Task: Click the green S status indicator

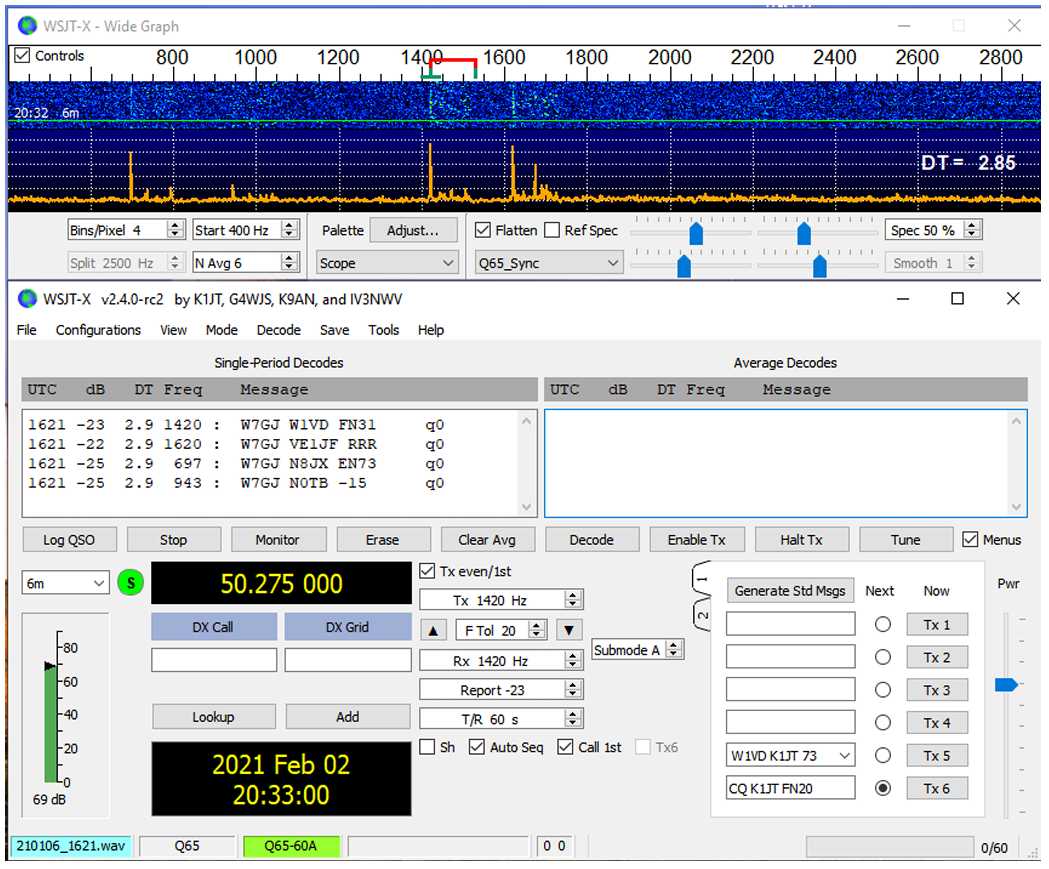Action: (x=130, y=583)
